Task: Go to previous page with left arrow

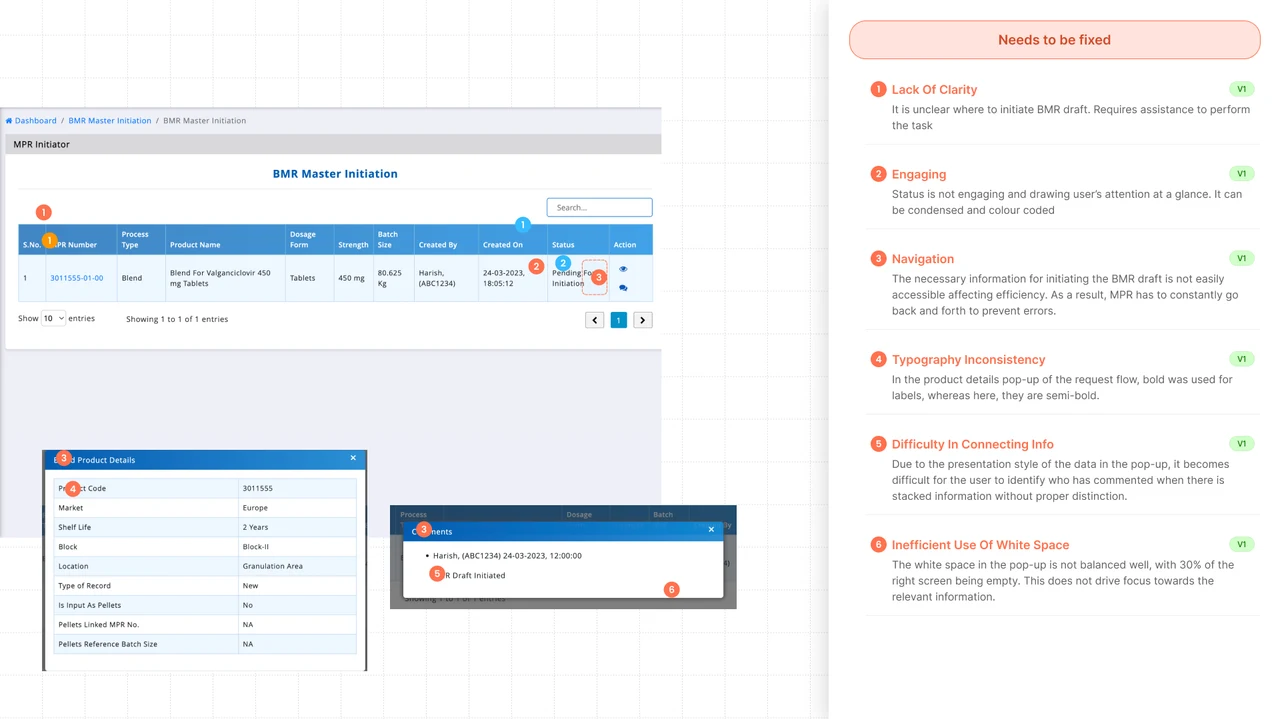Action: click(595, 320)
